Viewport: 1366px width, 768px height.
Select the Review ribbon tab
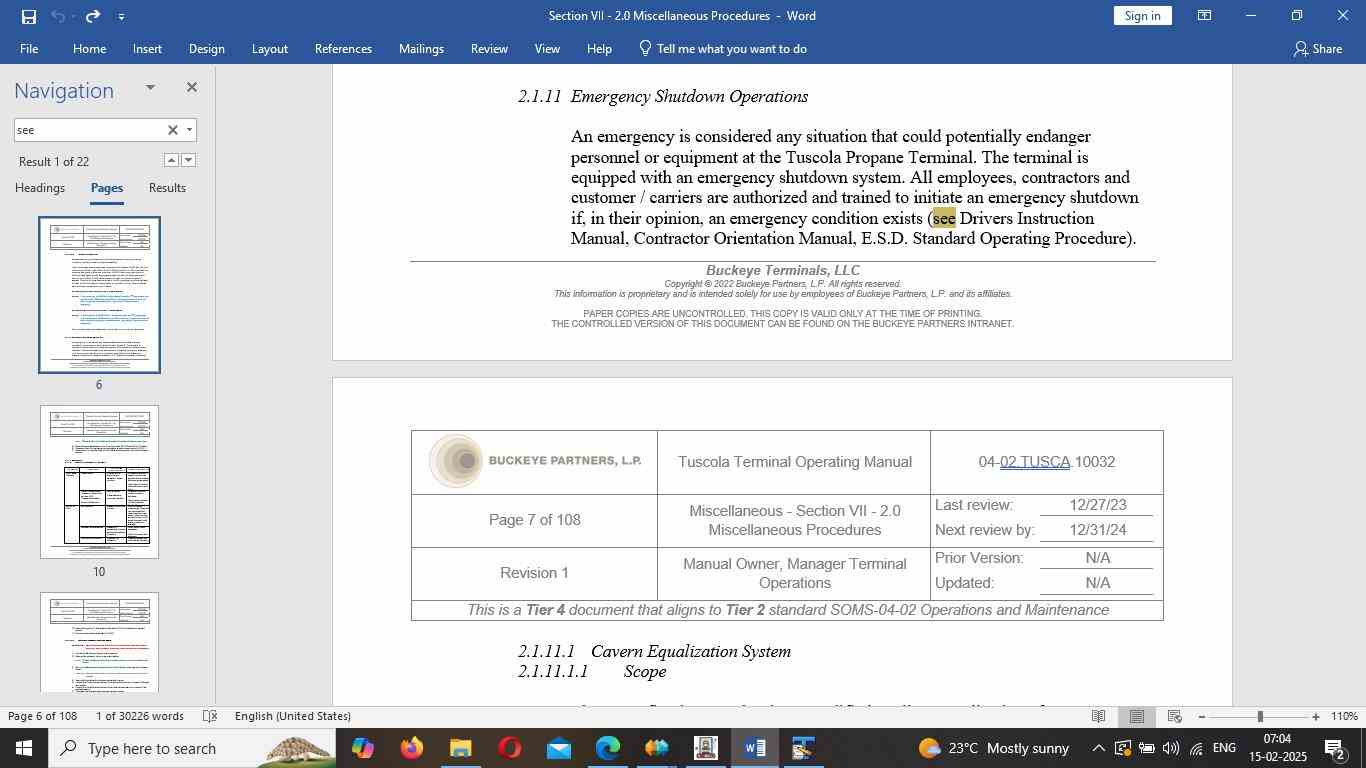(489, 48)
